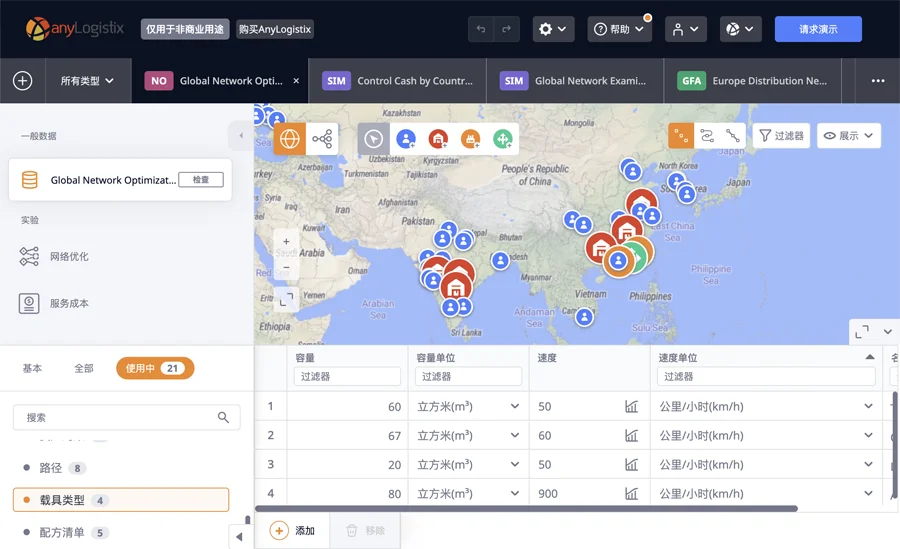
Task: Open row 4 speed chart icon
Action: click(x=631, y=493)
